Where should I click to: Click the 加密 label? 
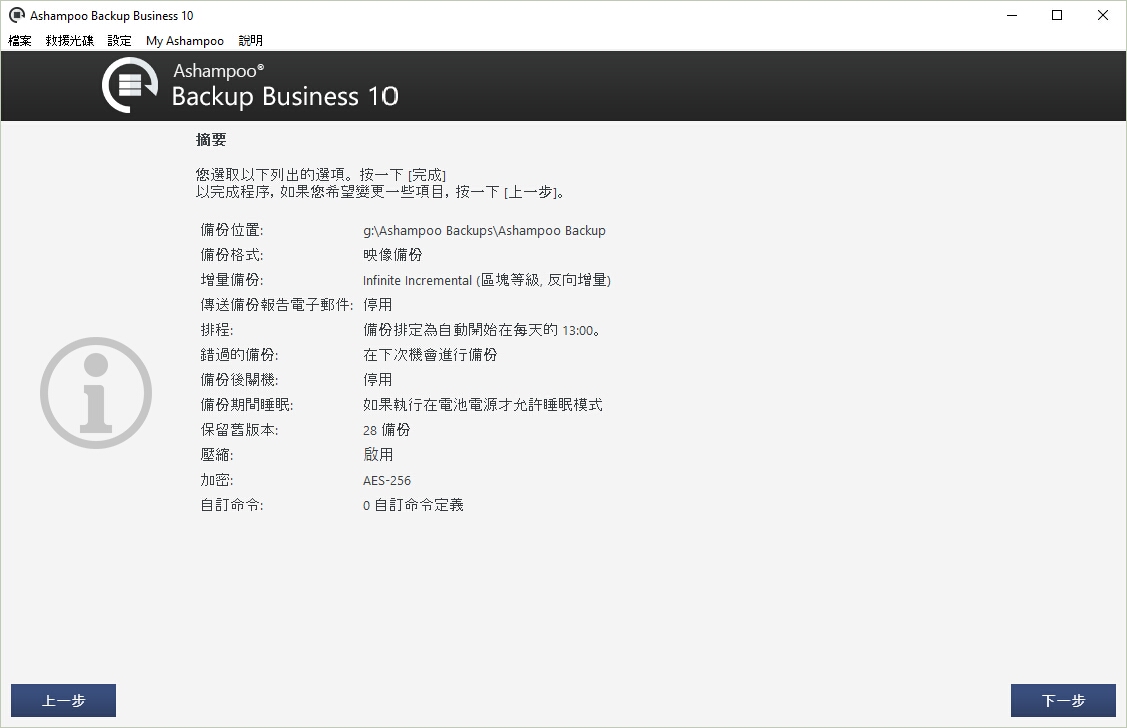pyautogui.click(x=216, y=480)
